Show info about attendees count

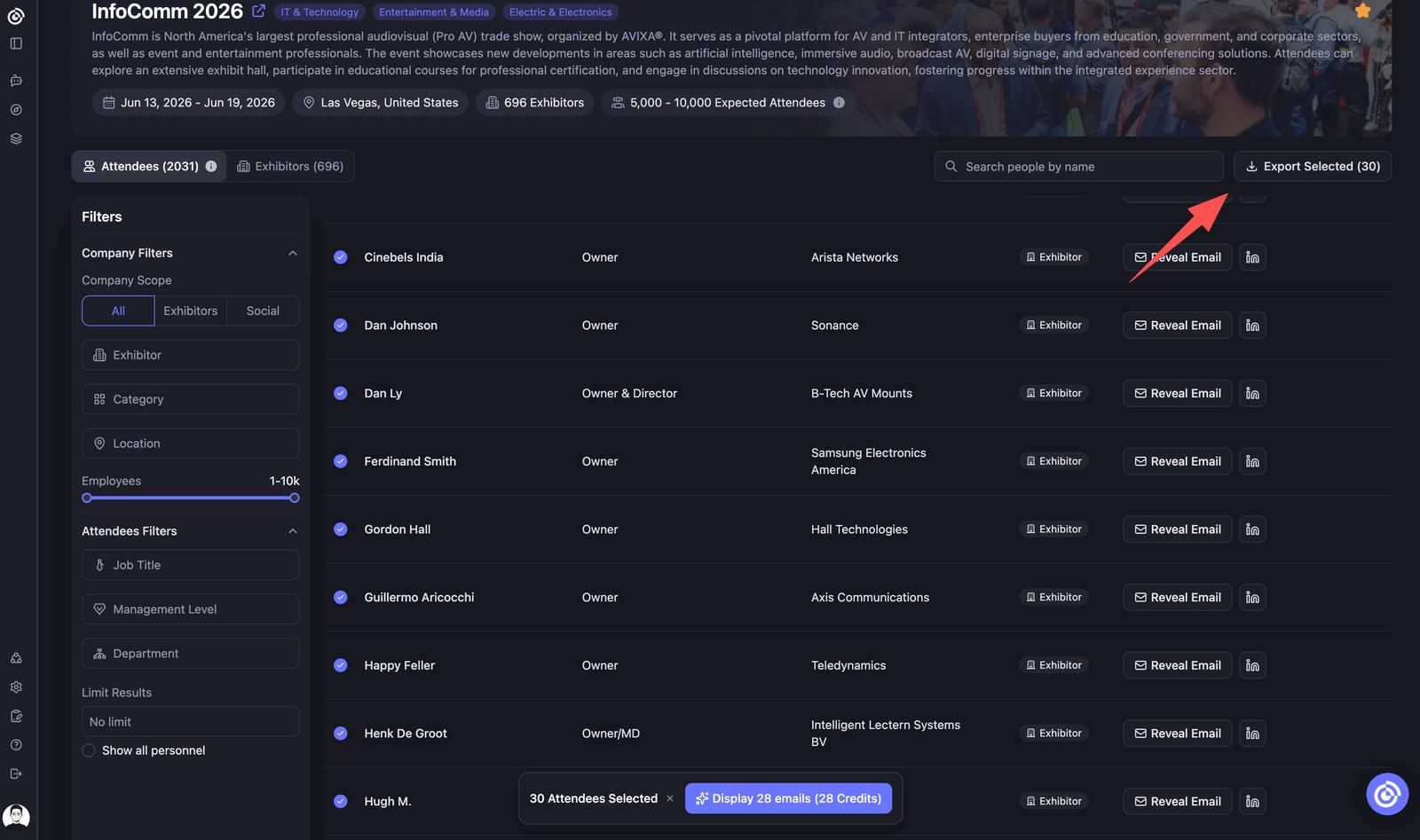pos(211,167)
